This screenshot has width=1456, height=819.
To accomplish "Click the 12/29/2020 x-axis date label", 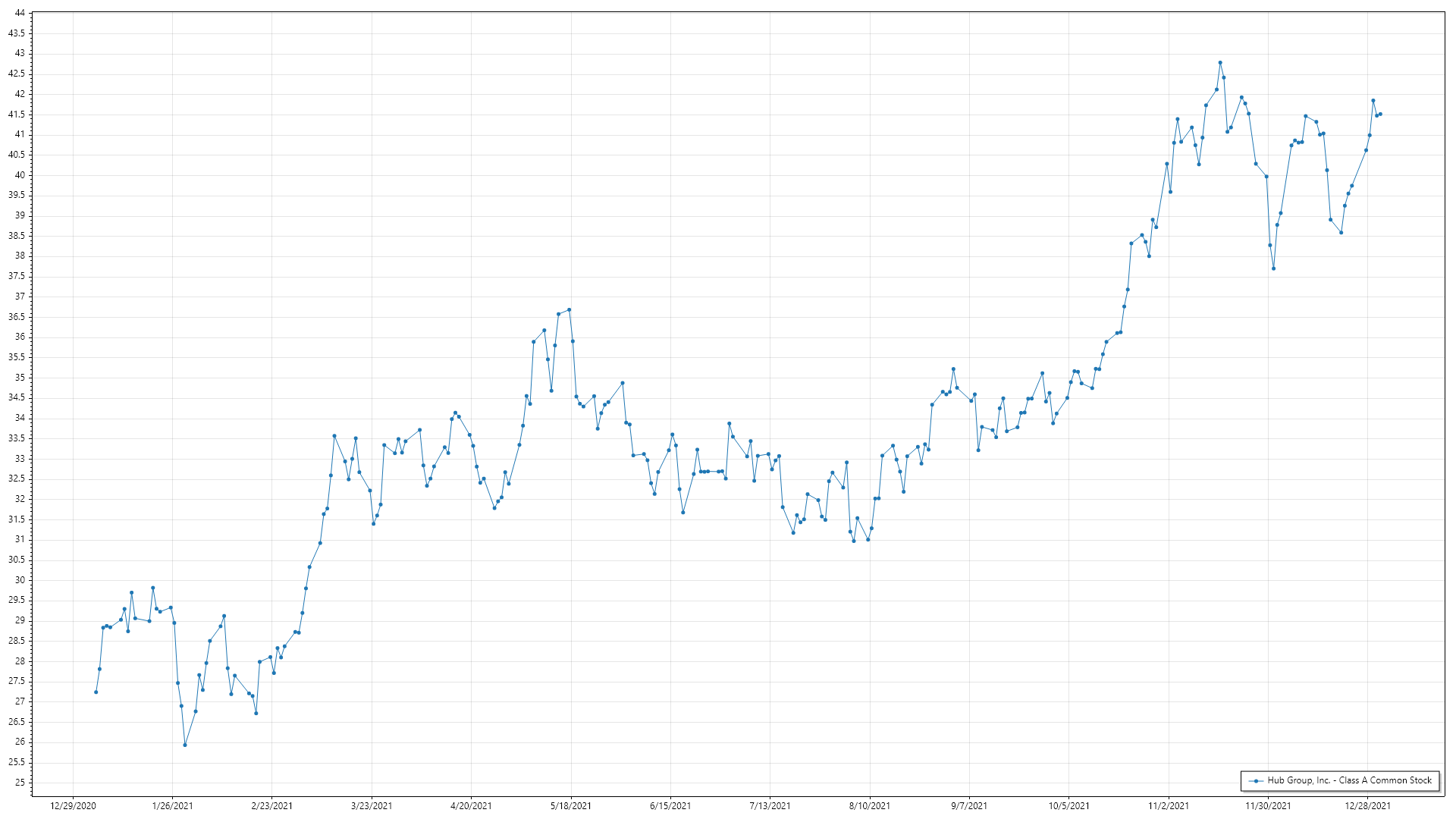I will coord(73,805).
